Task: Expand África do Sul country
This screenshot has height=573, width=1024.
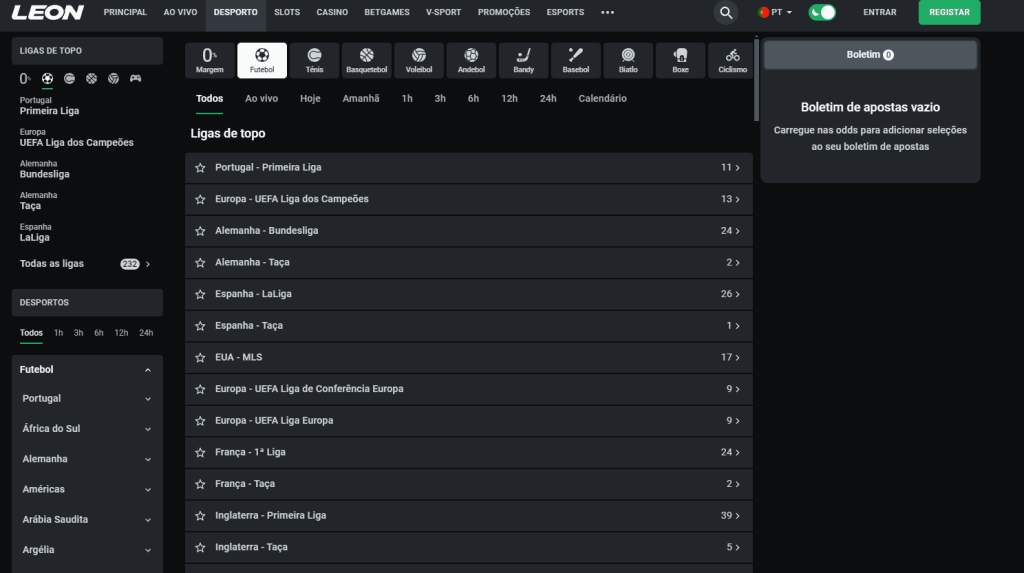Action: tap(148, 429)
